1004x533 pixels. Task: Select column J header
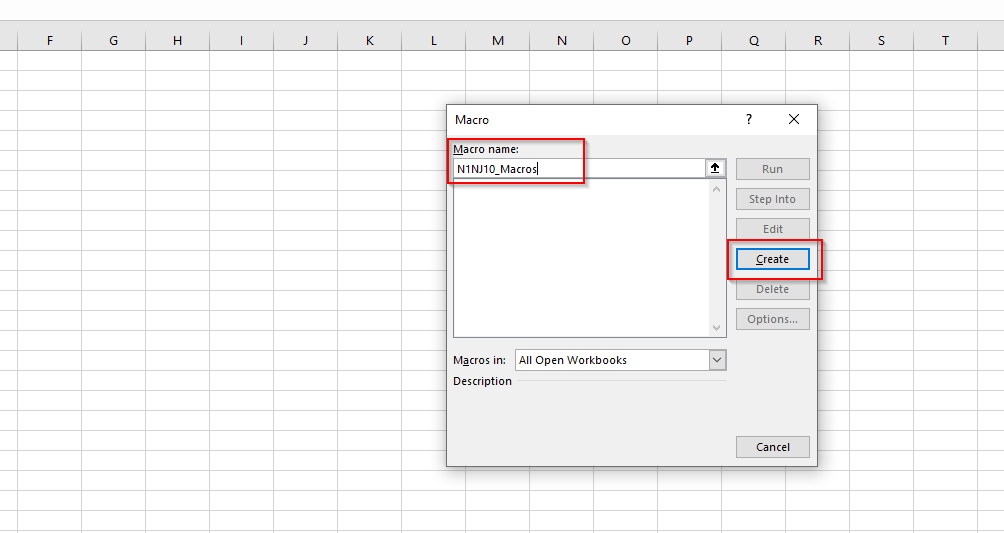point(305,40)
